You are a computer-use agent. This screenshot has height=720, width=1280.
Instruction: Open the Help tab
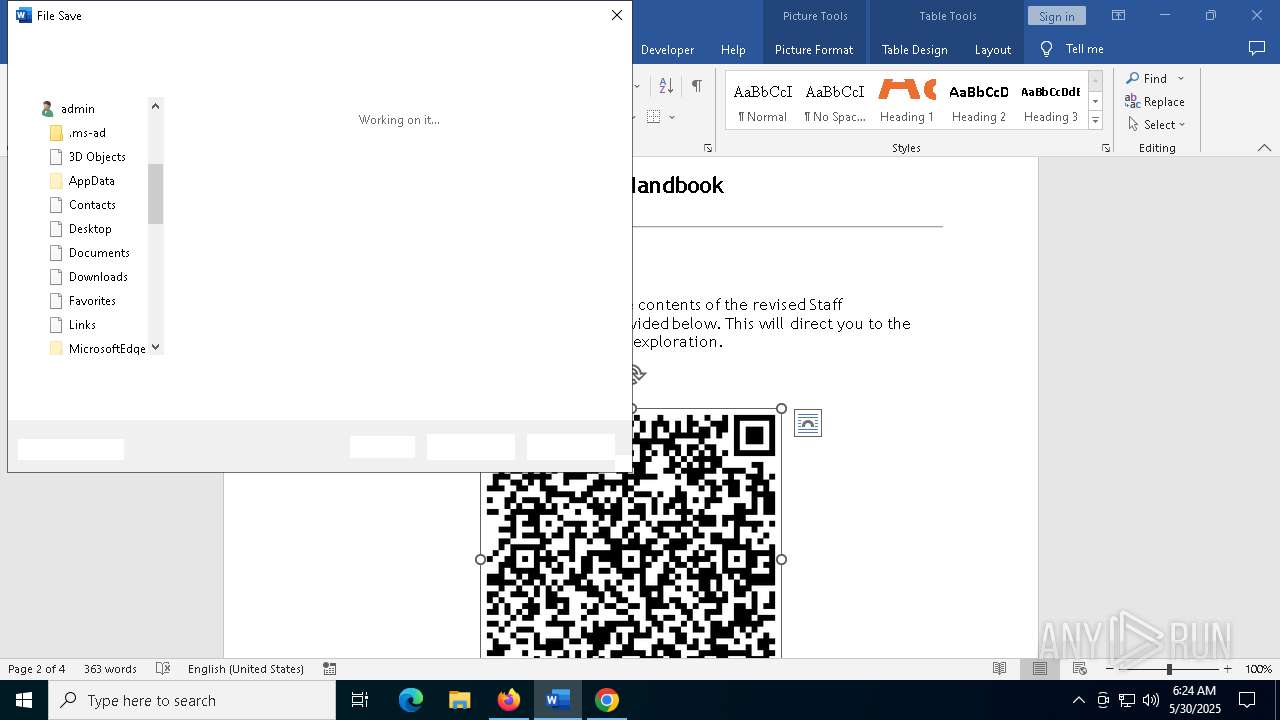[733, 49]
